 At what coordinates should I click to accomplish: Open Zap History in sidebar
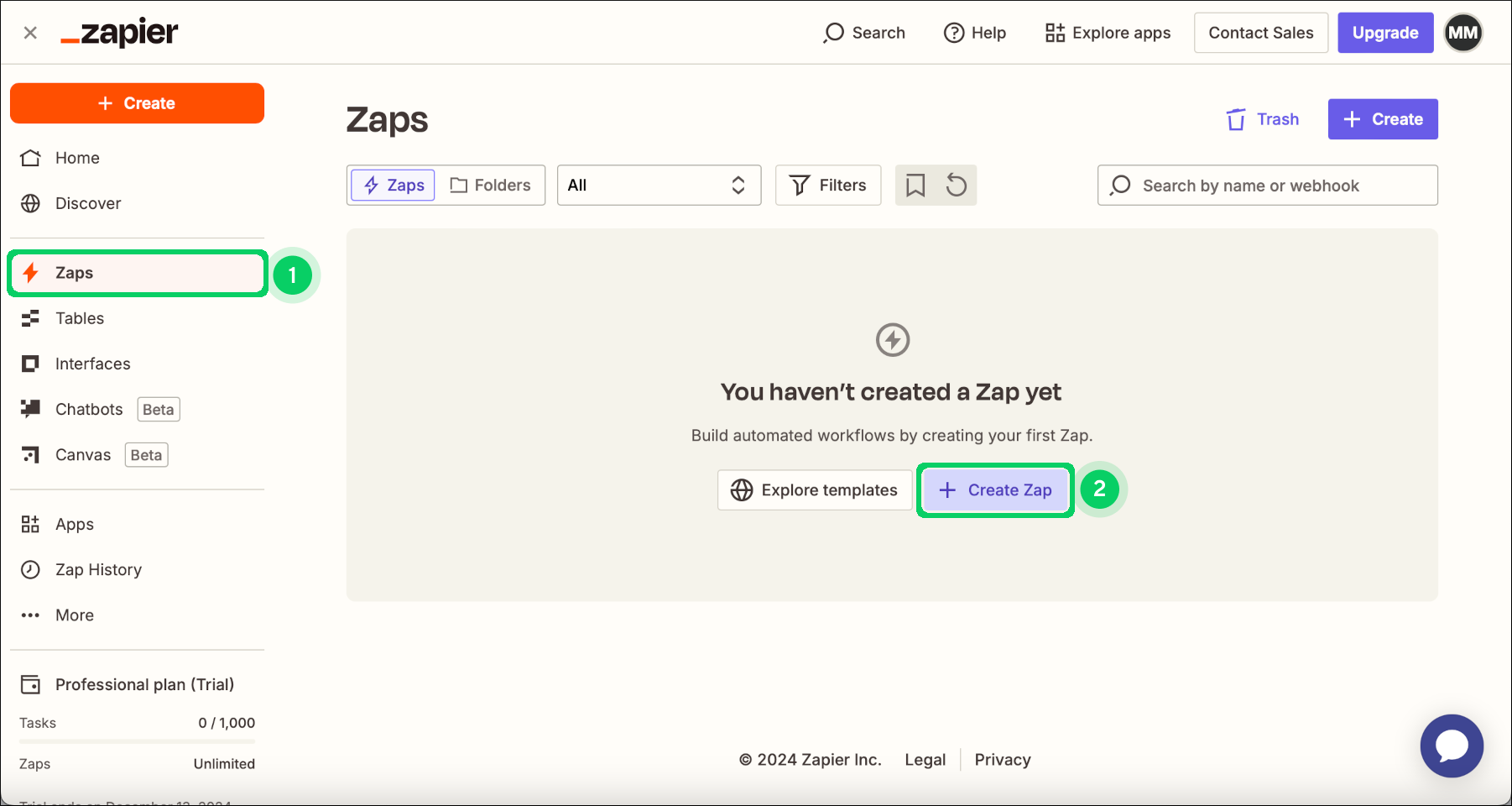(x=98, y=570)
